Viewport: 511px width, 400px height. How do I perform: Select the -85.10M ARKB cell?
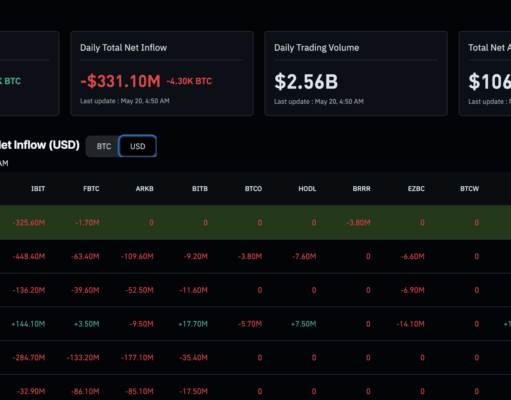click(x=139, y=391)
